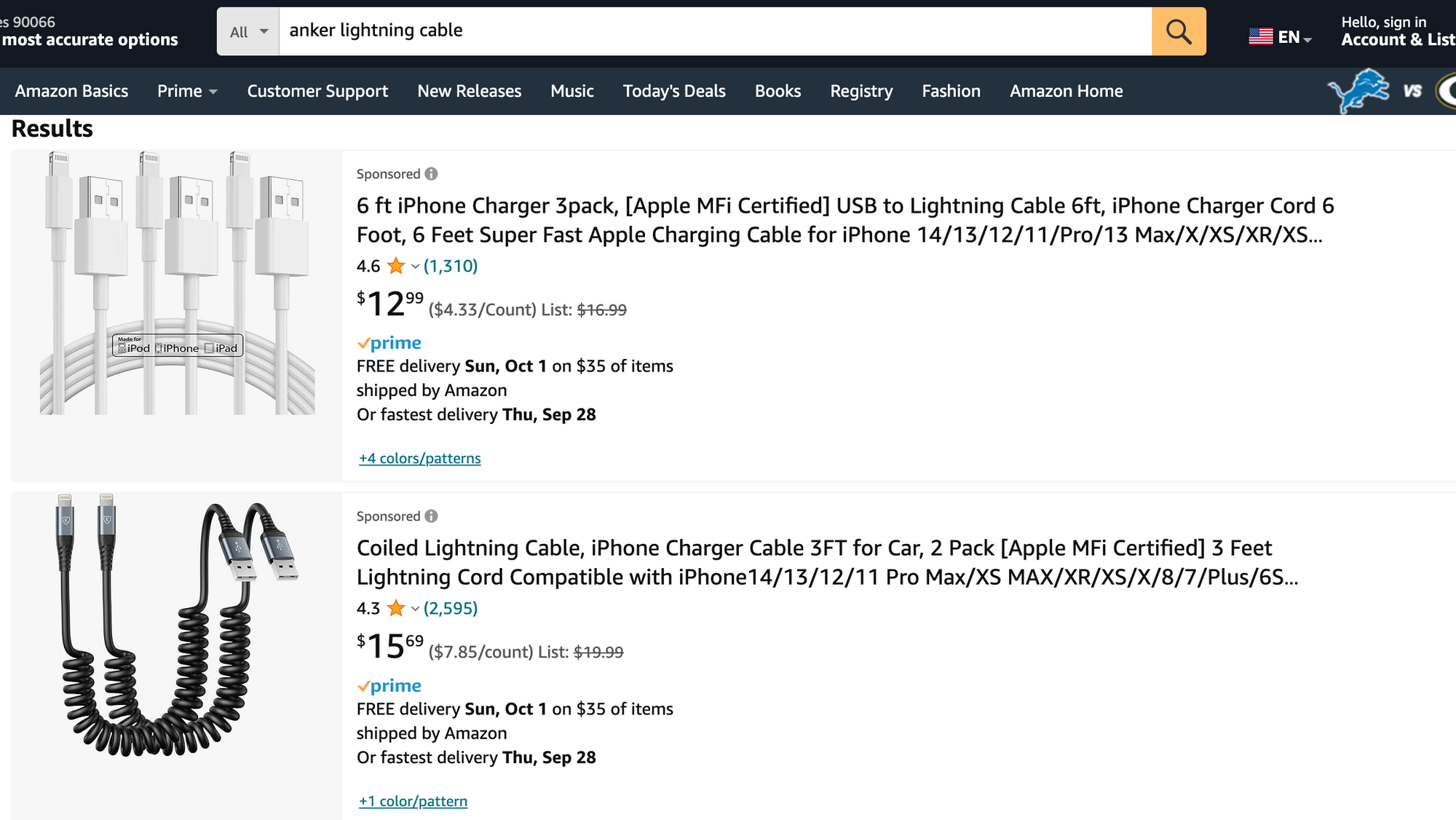1456x820 pixels.
Task: Open Registry from the navigation bar
Action: pos(861,91)
